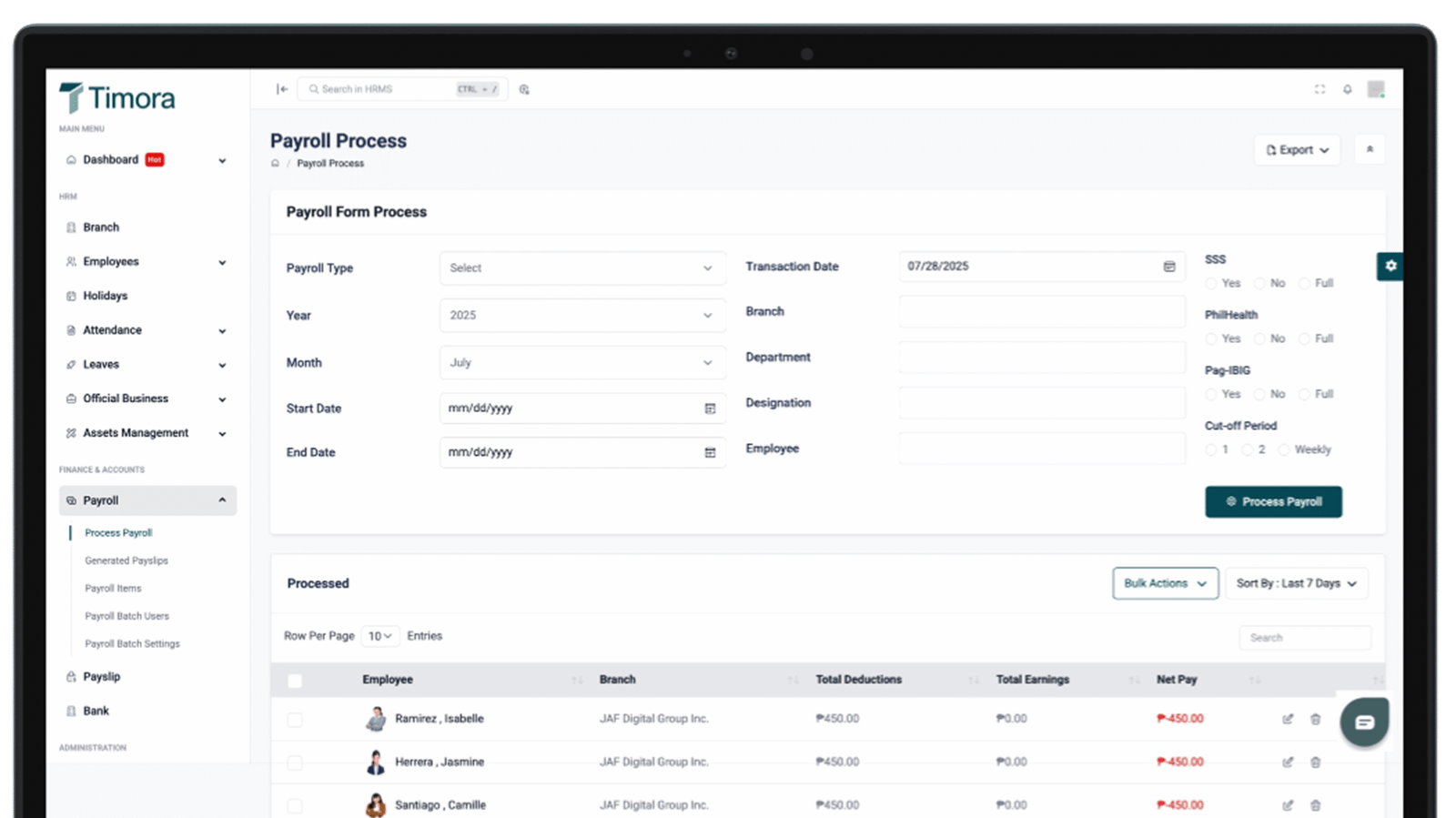Viewport: 1456px width, 818px height.
Task: Sort by the Net Pay column arrows
Action: pos(1254,681)
